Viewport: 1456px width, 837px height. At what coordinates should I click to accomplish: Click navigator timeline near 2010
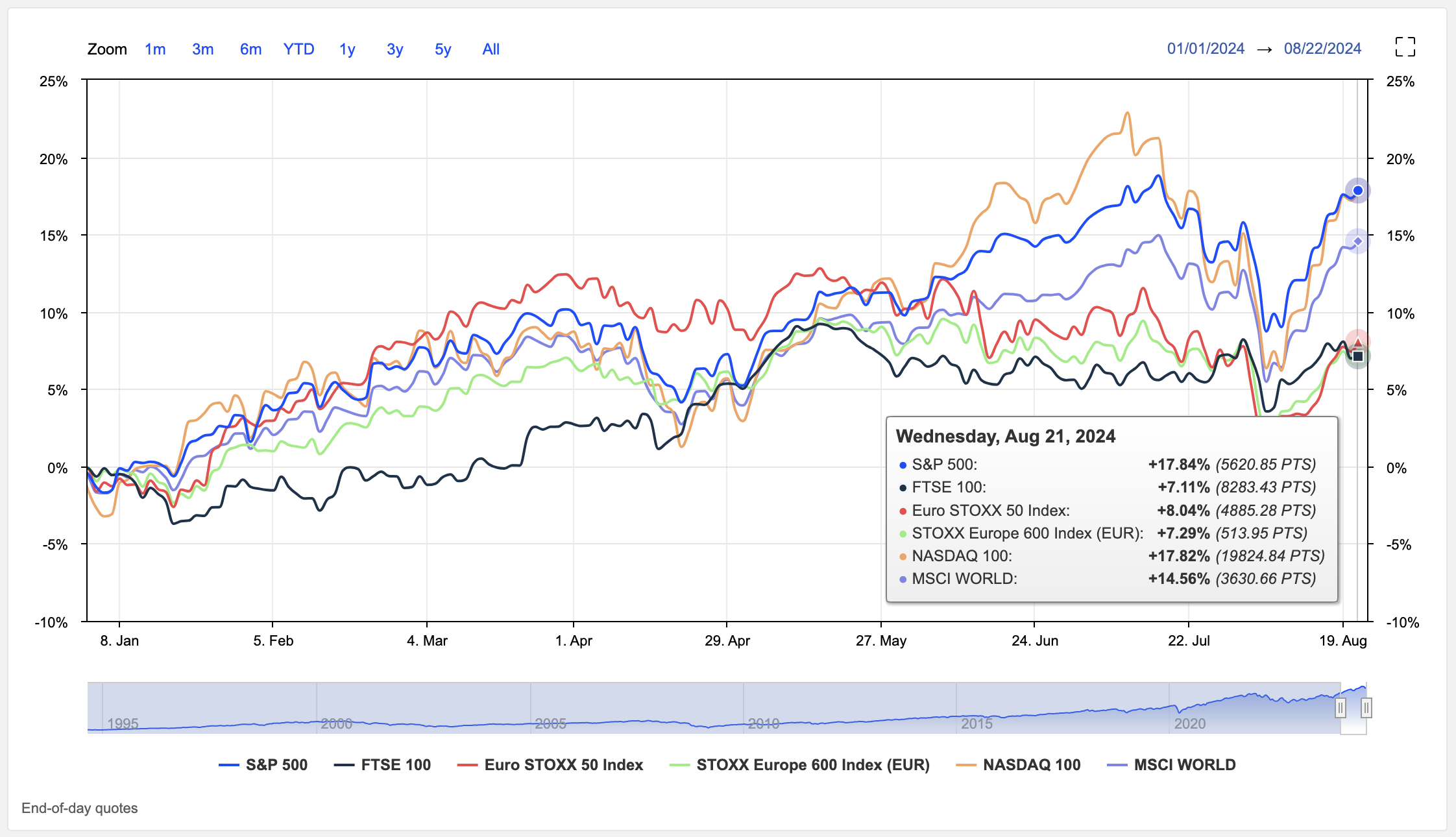pyautogui.click(x=764, y=723)
